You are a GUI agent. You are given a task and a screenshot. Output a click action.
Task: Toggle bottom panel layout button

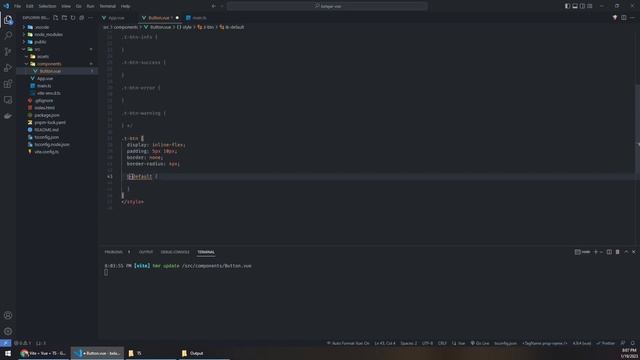[x=575, y=6]
